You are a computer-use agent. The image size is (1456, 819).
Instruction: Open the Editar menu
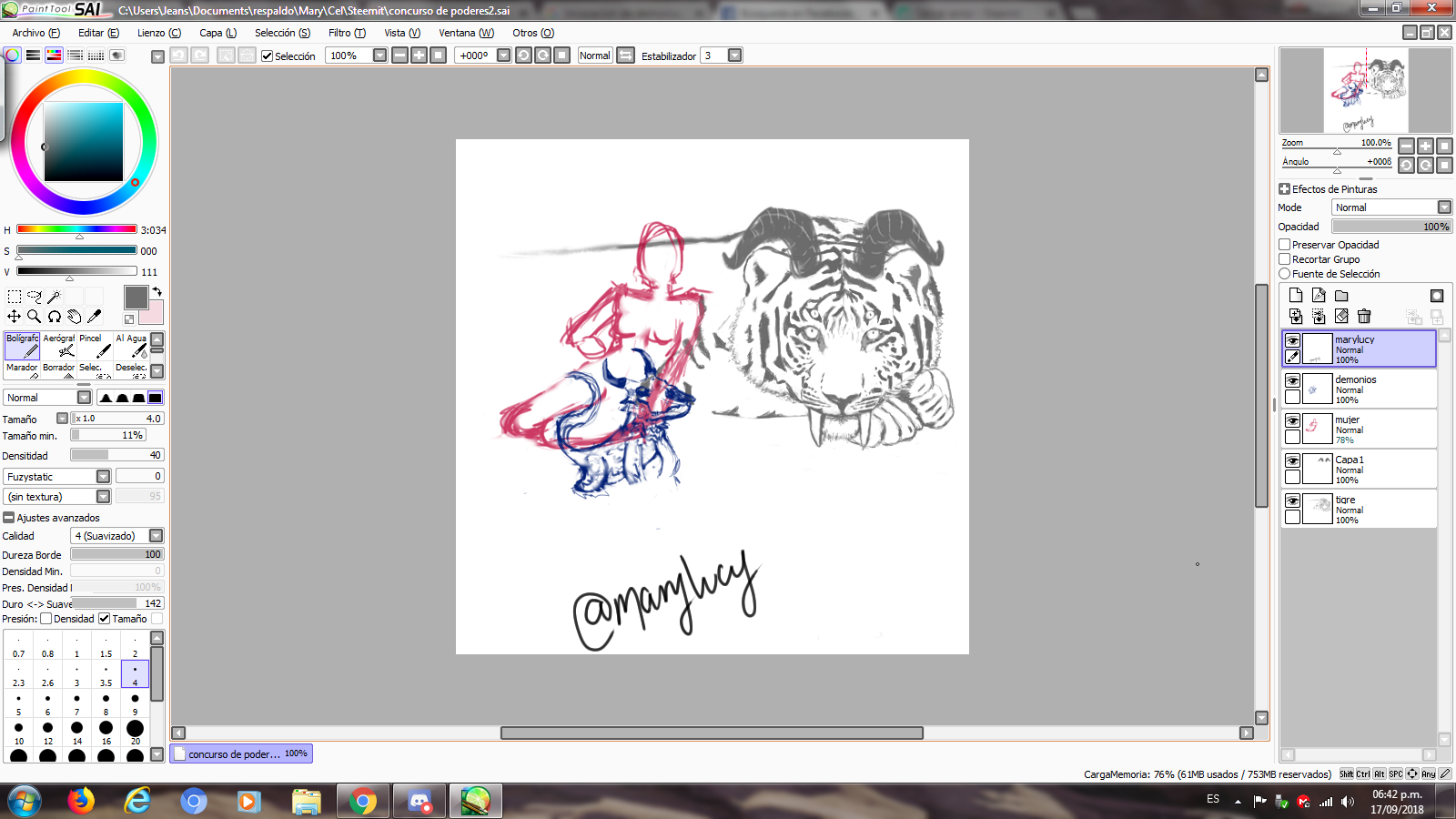tap(98, 33)
